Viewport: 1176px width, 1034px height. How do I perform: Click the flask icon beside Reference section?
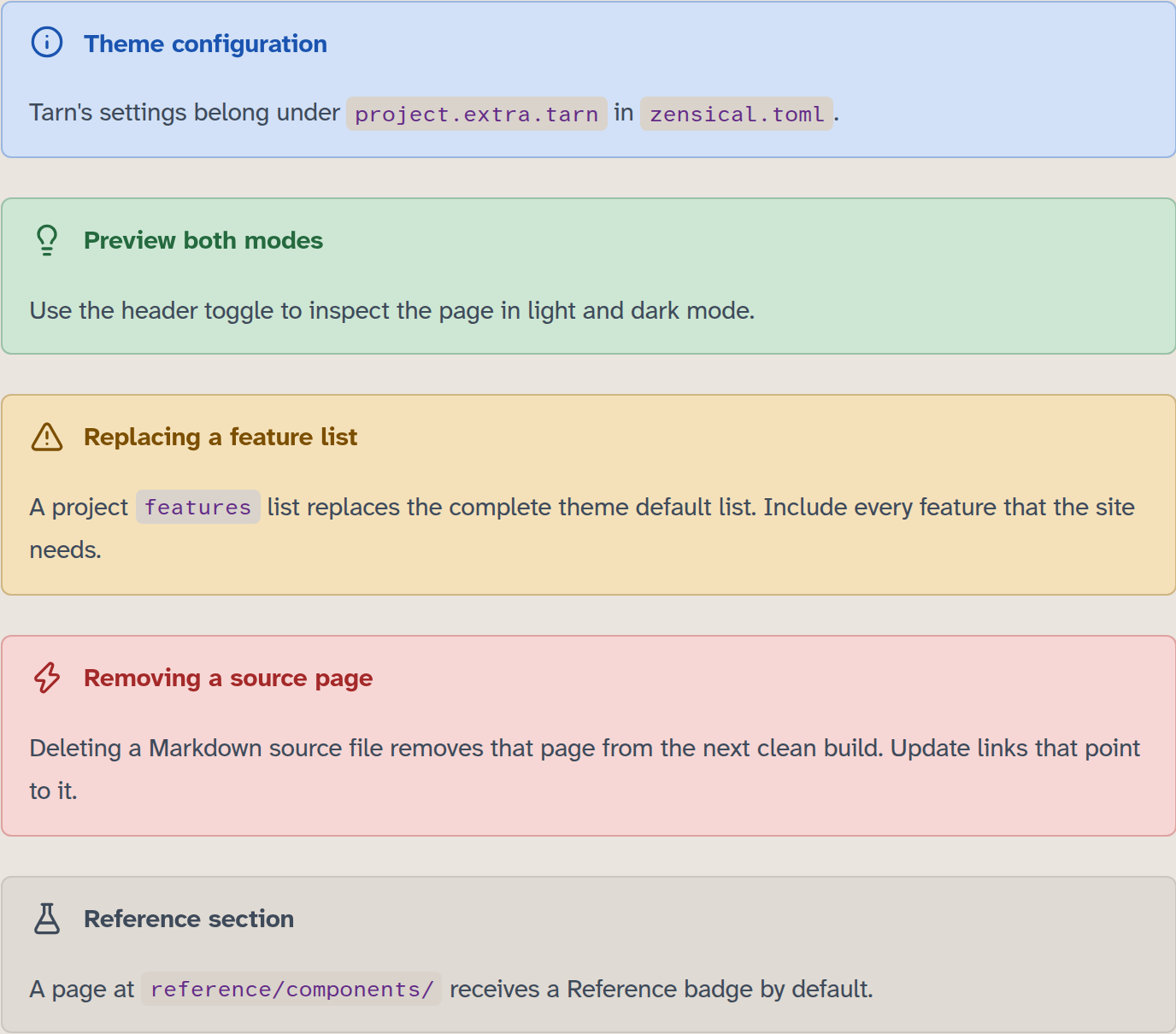click(47, 919)
